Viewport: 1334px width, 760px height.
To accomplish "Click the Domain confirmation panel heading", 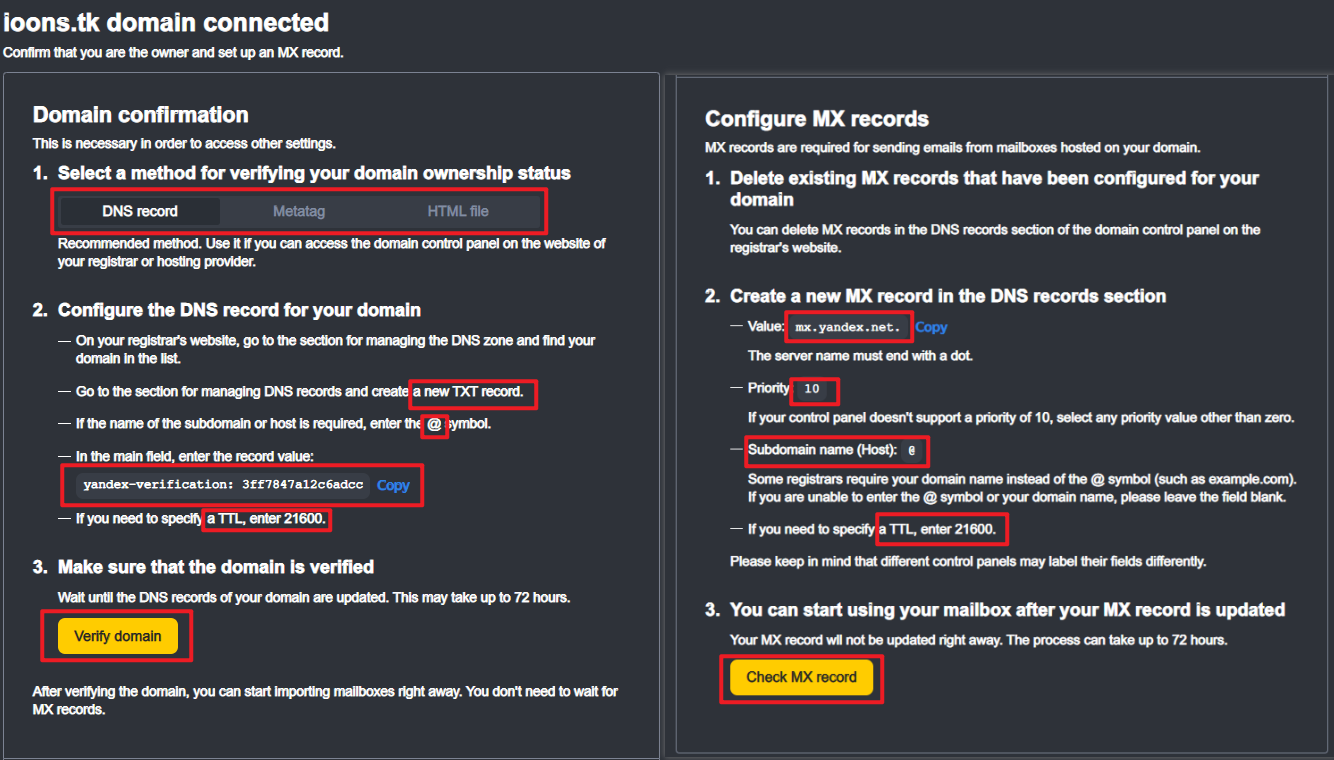I will pos(141,115).
